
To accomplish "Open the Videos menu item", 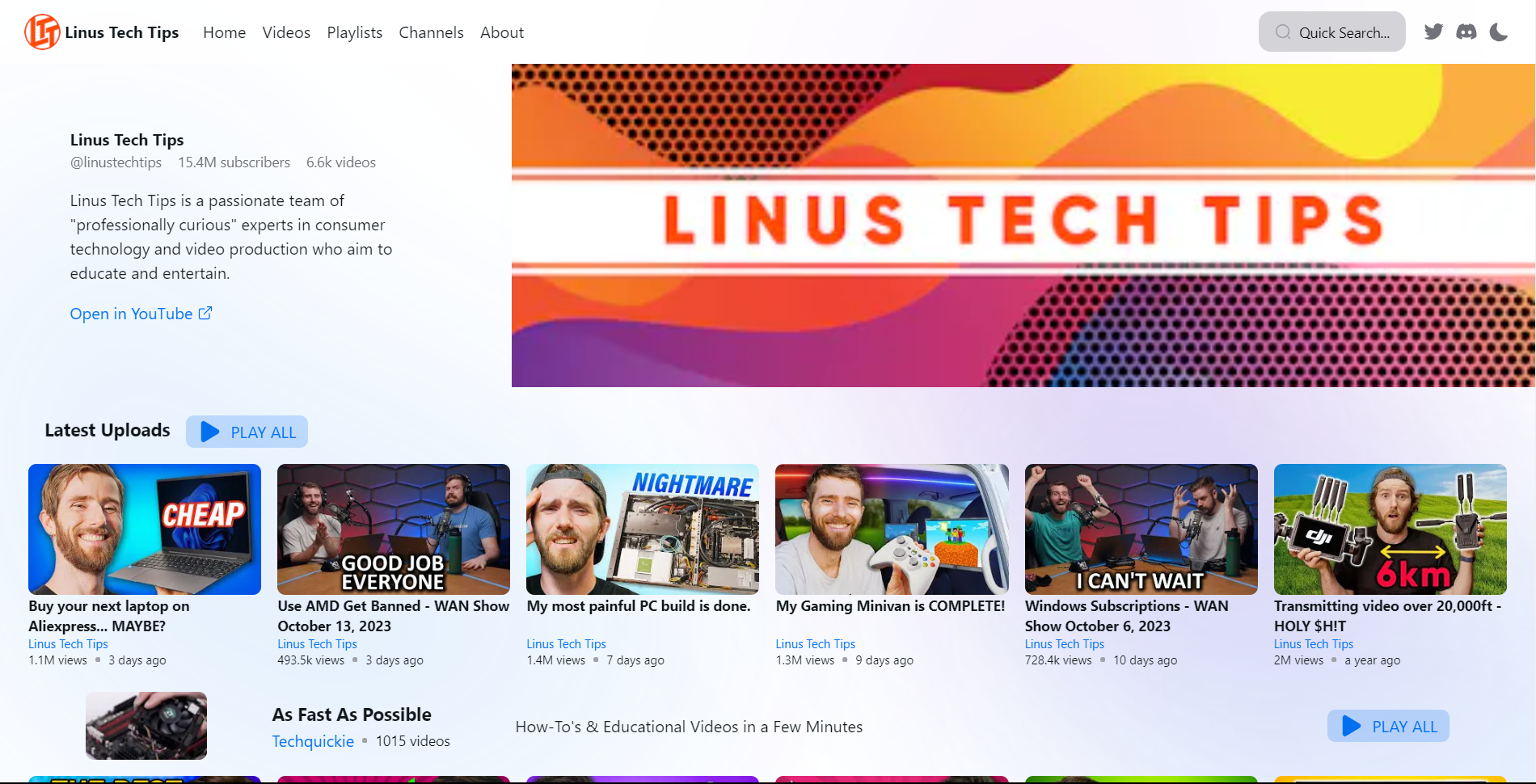I will tap(286, 32).
